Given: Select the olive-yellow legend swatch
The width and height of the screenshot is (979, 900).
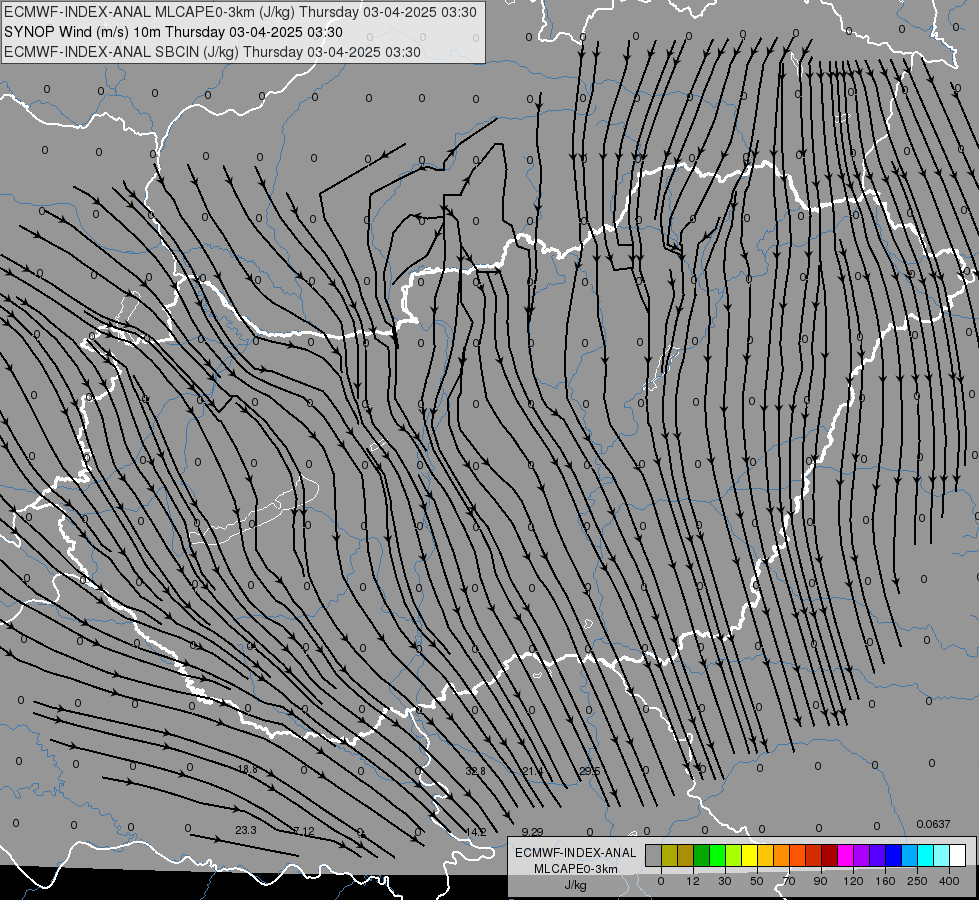Looking at the screenshot, I should [x=669, y=855].
